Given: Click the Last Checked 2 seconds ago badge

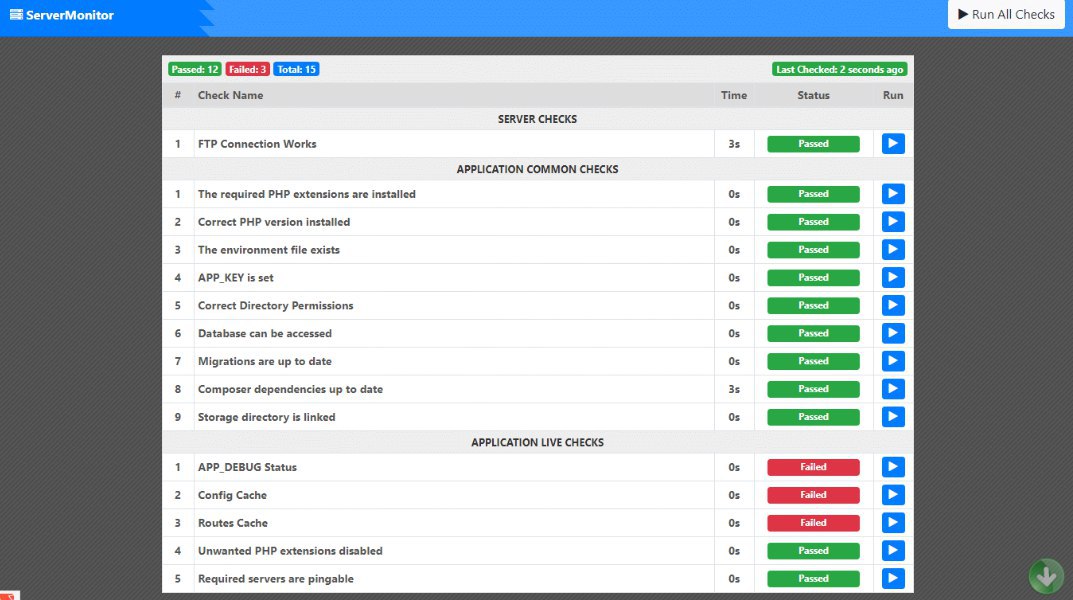Looking at the screenshot, I should (840, 69).
